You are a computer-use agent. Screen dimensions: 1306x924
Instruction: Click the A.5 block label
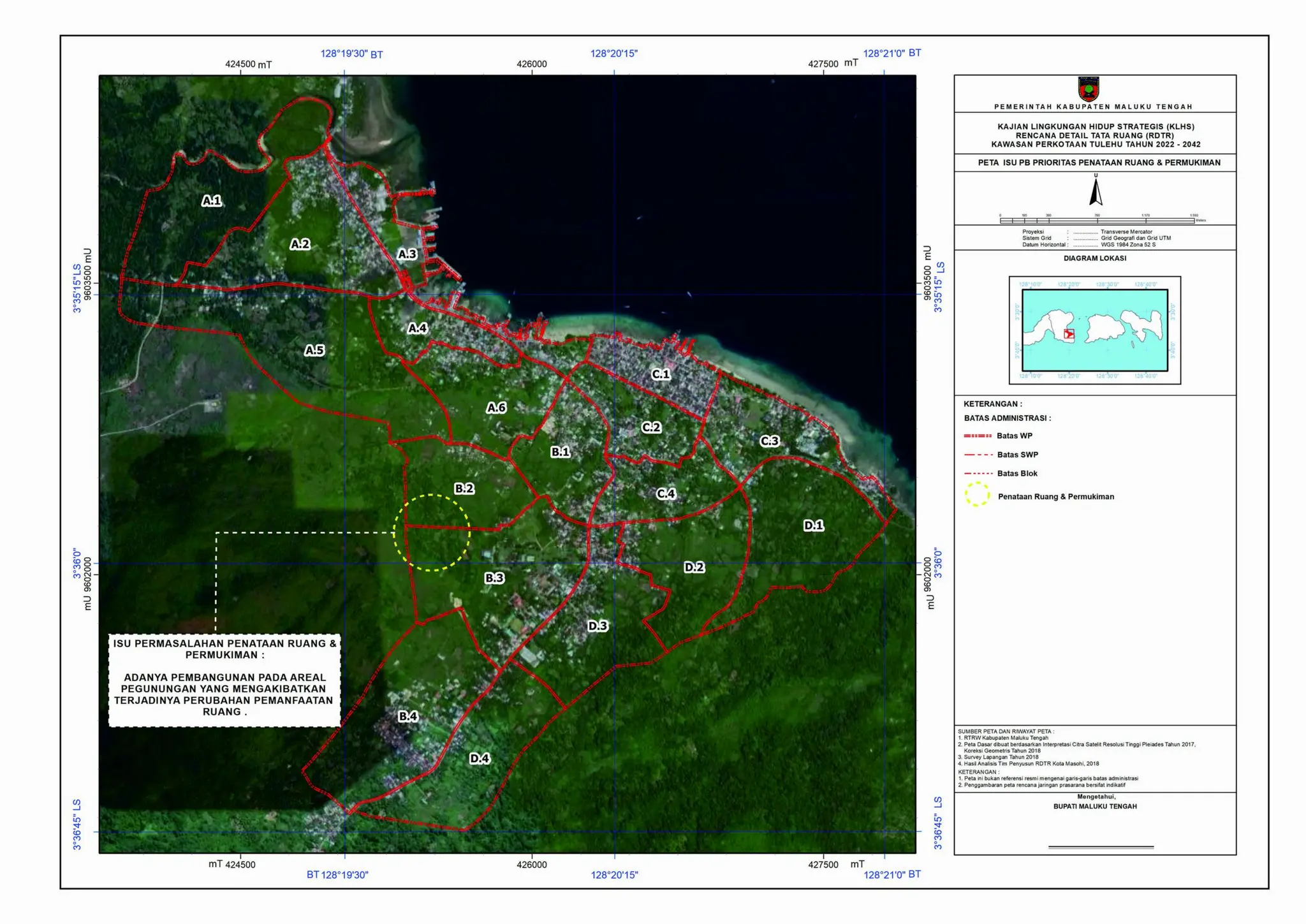[x=314, y=350]
